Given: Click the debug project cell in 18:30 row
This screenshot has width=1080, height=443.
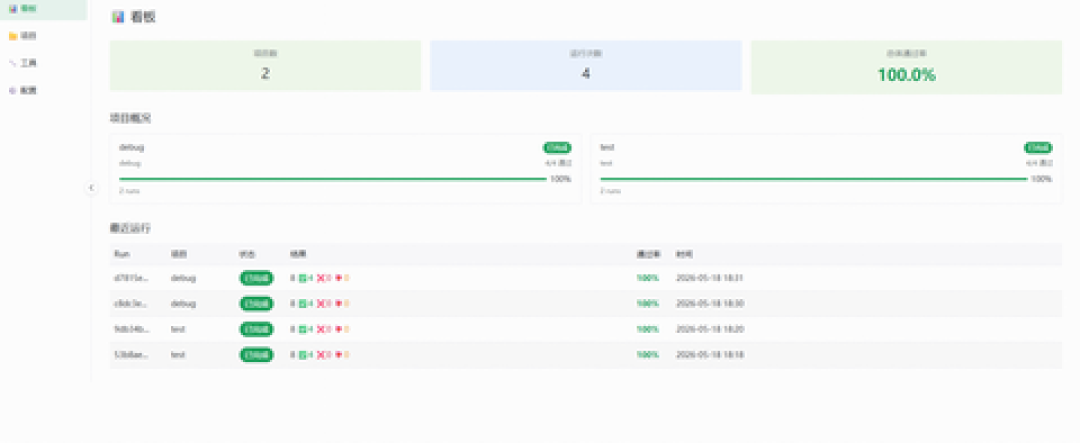Looking at the screenshot, I should pyautogui.click(x=183, y=304).
